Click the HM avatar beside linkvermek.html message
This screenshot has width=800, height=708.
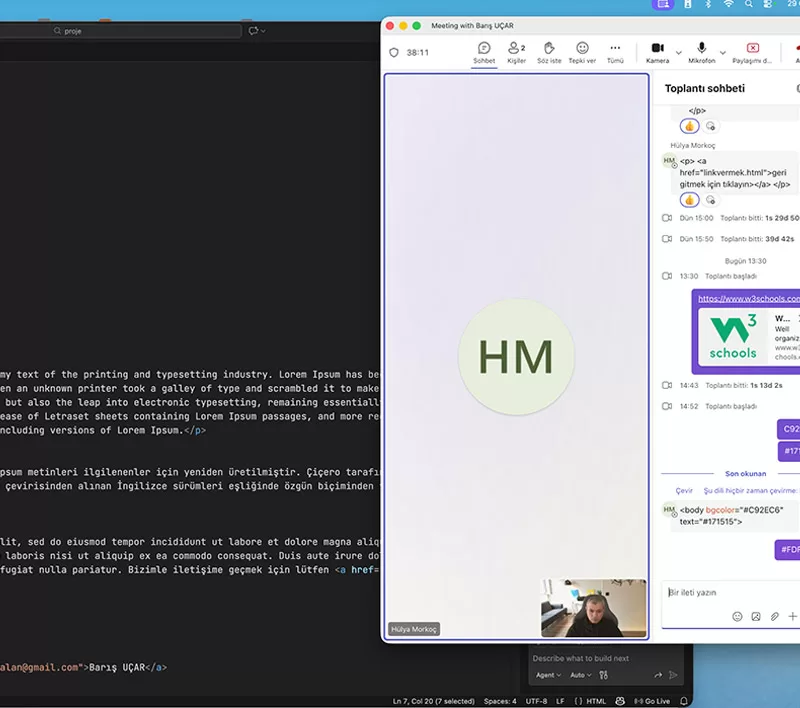coord(669,161)
